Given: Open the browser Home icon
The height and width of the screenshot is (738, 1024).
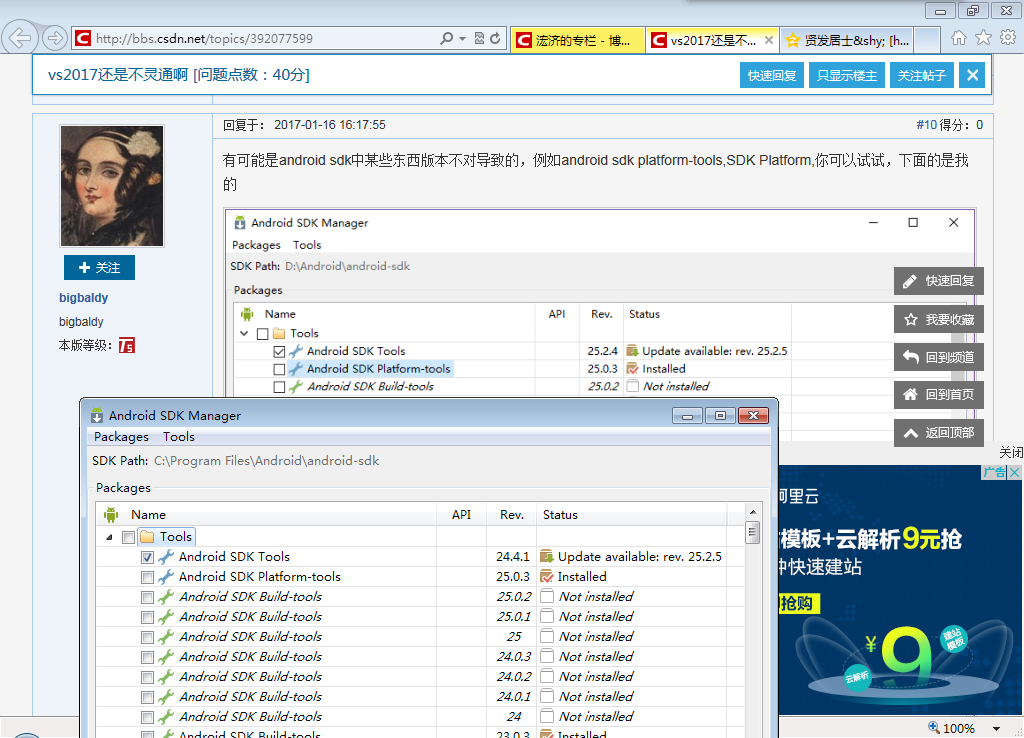Looking at the screenshot, I should tap(959, 38).
